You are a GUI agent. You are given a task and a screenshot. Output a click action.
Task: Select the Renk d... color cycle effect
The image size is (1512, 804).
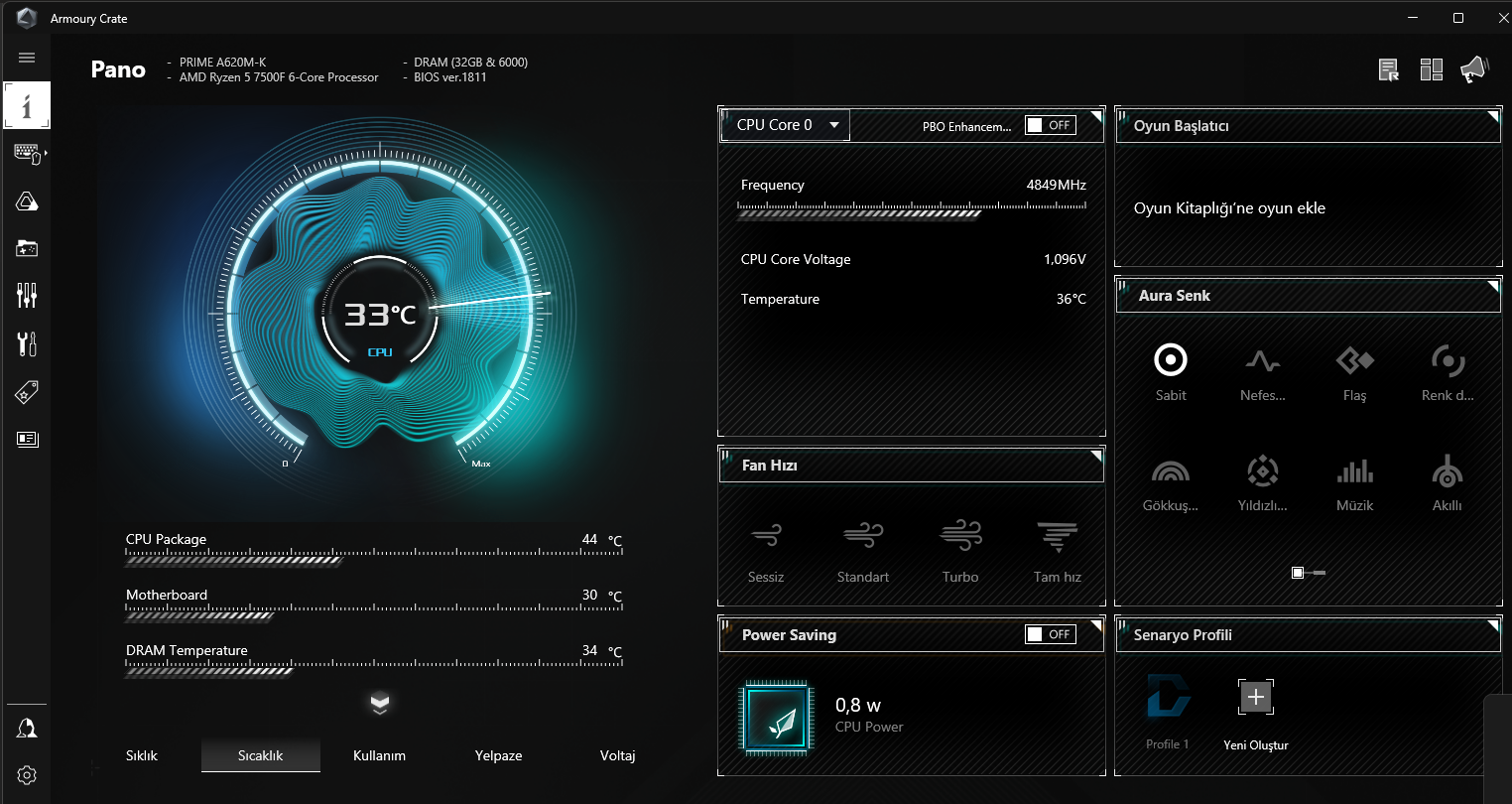point(1448,372)
